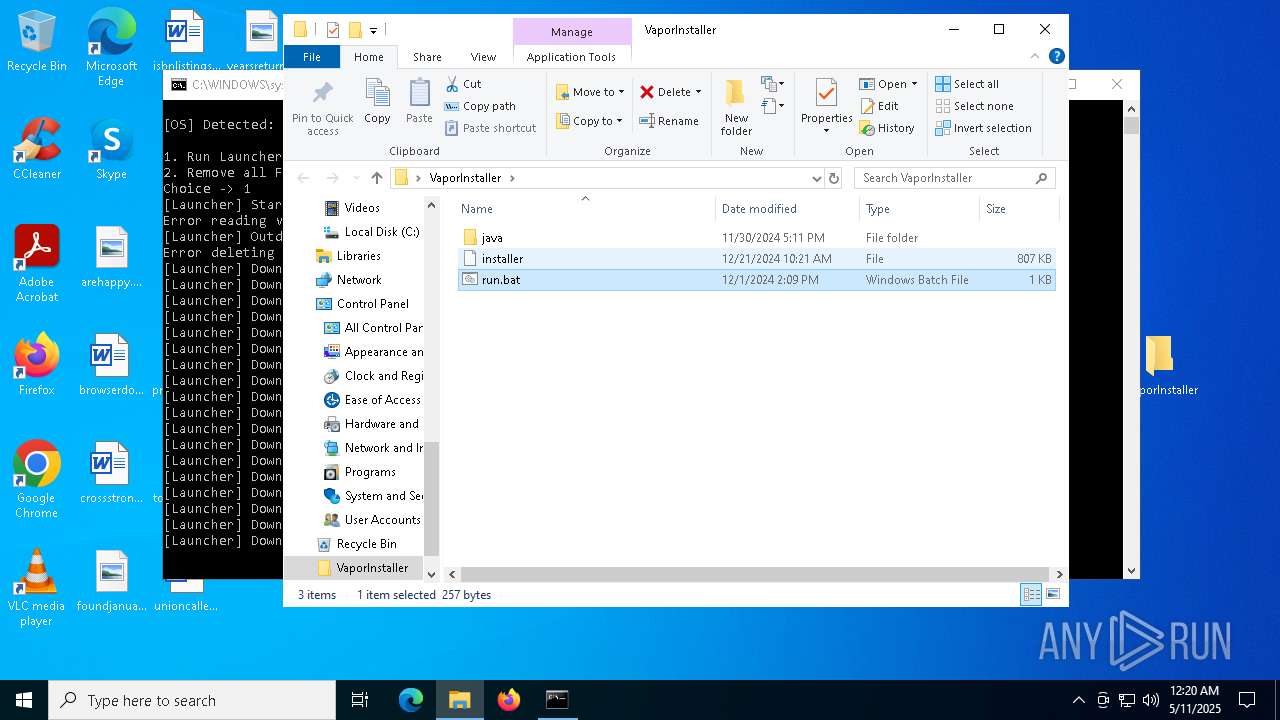This screenshot has height=720, width=1280.
Task: Sort by Size column header
Action: point(1018,209)
